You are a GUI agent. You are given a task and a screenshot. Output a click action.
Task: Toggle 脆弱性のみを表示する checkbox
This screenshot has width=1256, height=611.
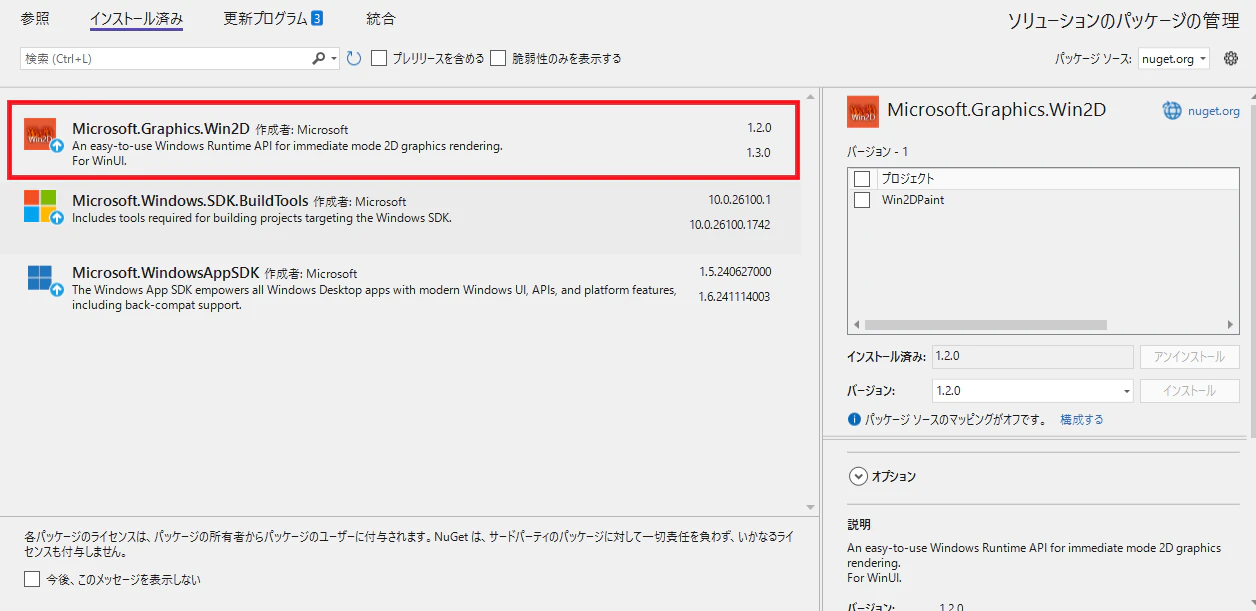498,59
